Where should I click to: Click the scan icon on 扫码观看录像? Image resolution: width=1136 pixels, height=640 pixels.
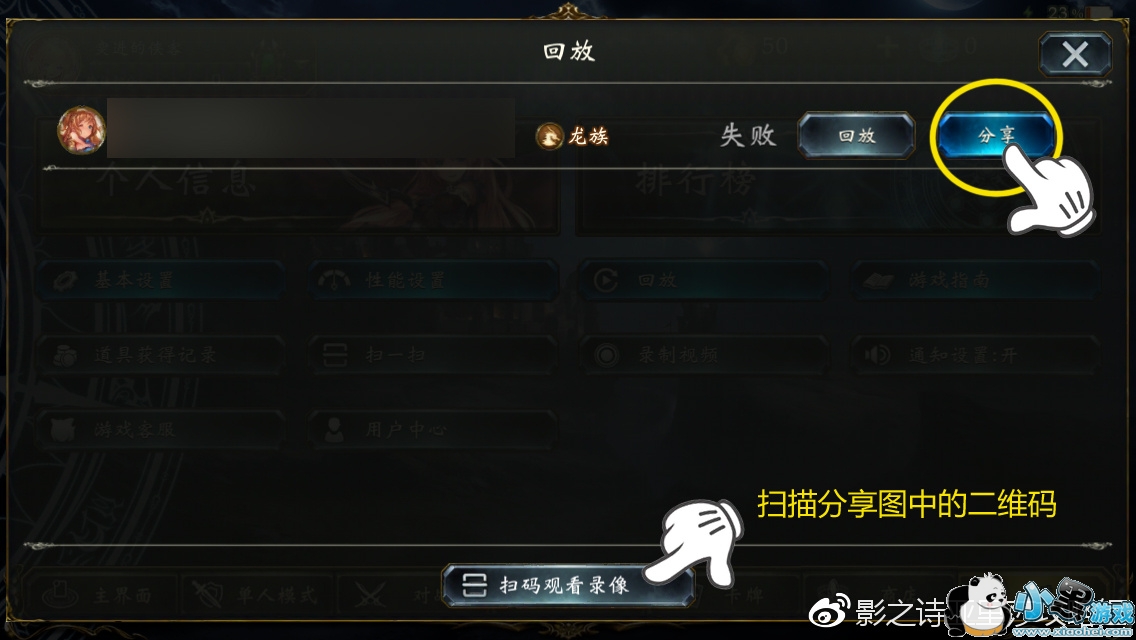475,585
